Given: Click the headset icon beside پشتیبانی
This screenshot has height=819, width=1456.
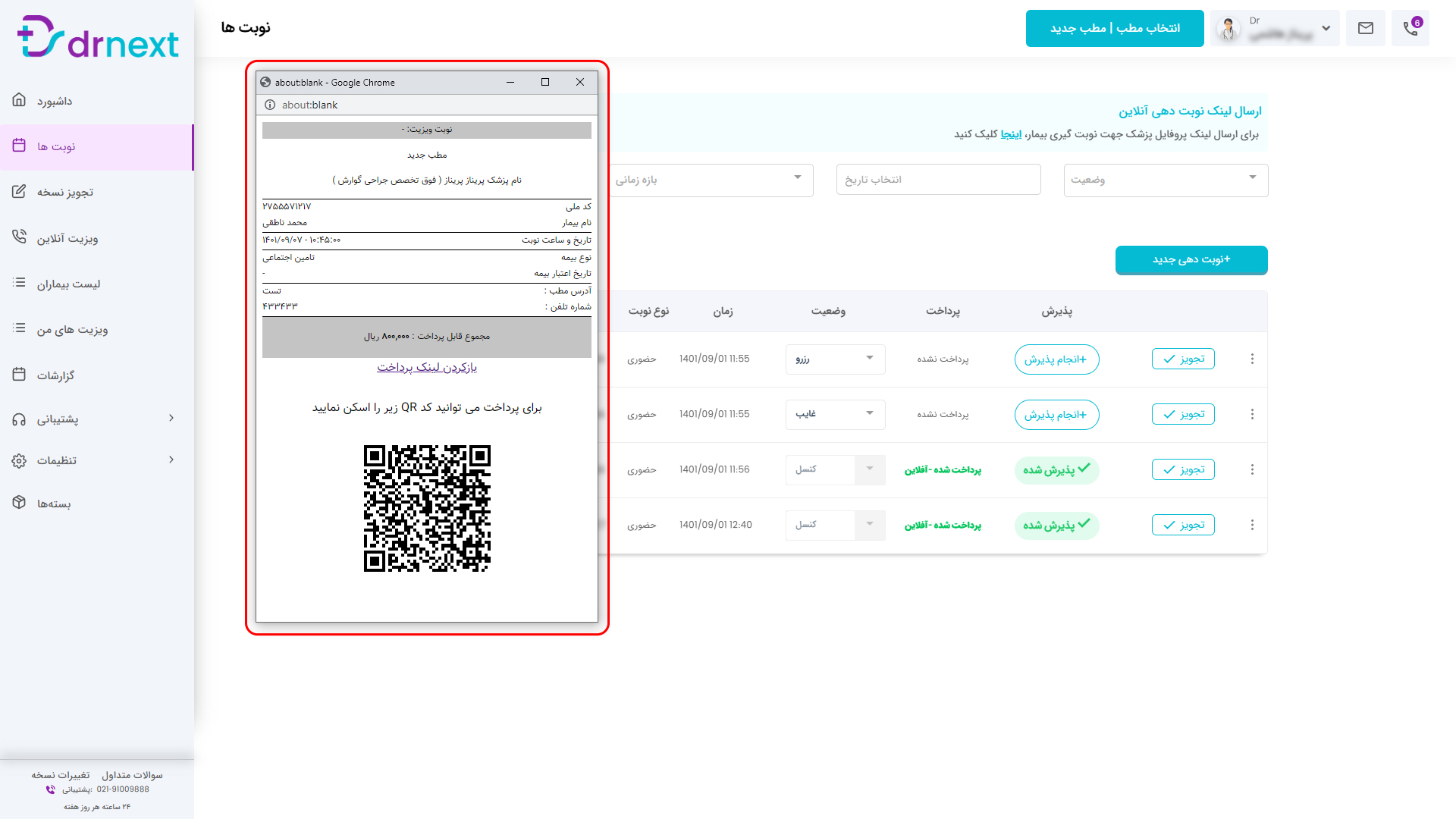Looking at the screenshot, I should click(19, 419).
